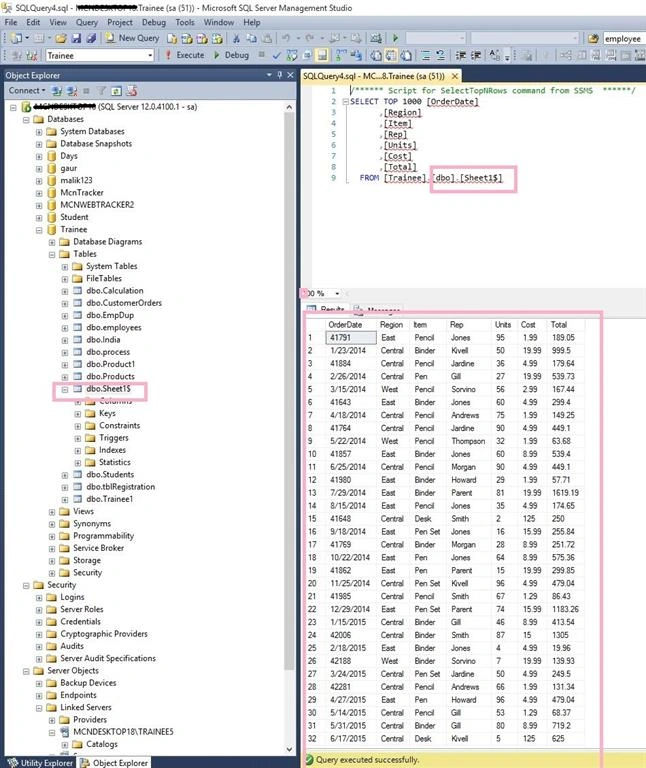Expand the dbo.employees table node
The image size is (646, 768).
[65, 328]
